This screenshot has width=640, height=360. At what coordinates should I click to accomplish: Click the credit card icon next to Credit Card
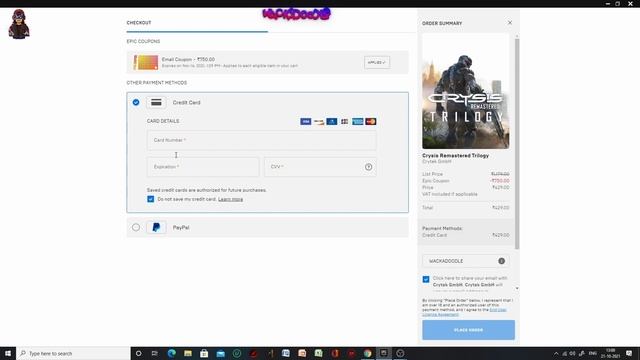pos(156,102)
